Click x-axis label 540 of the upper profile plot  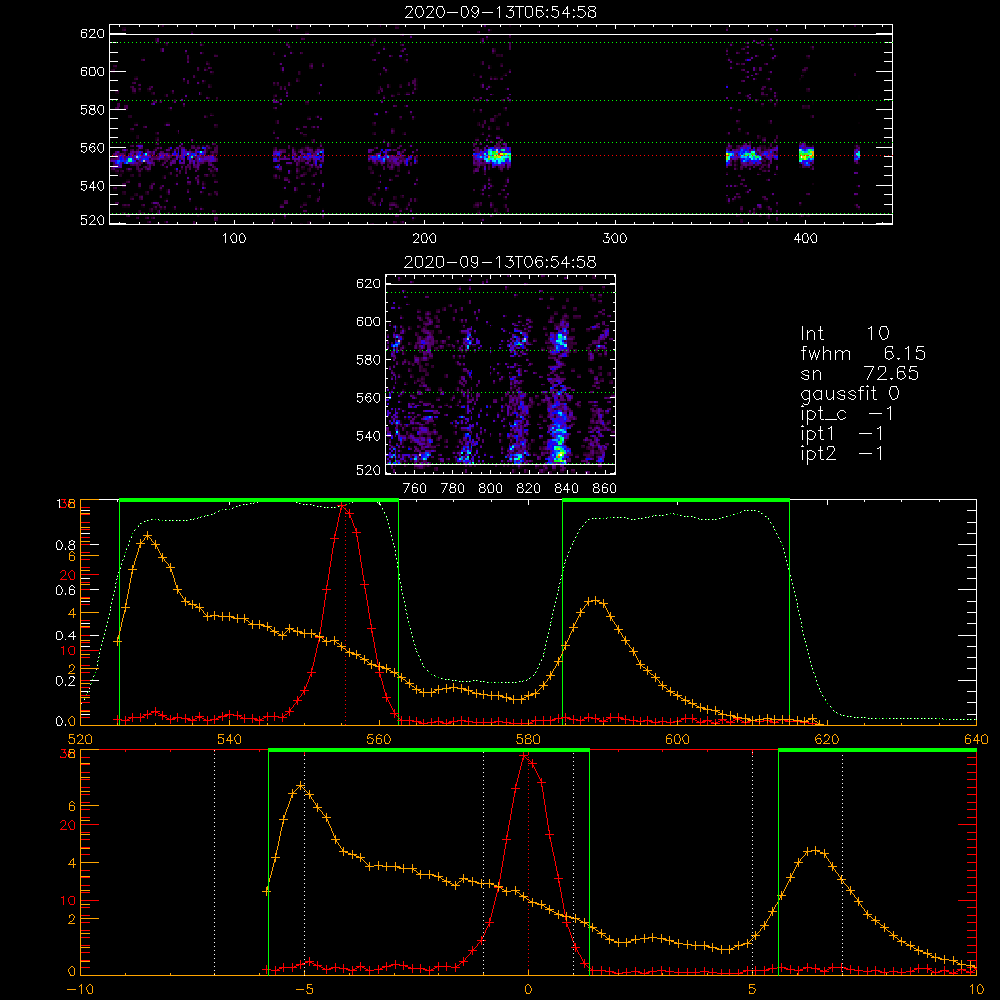tap(229, 739)
